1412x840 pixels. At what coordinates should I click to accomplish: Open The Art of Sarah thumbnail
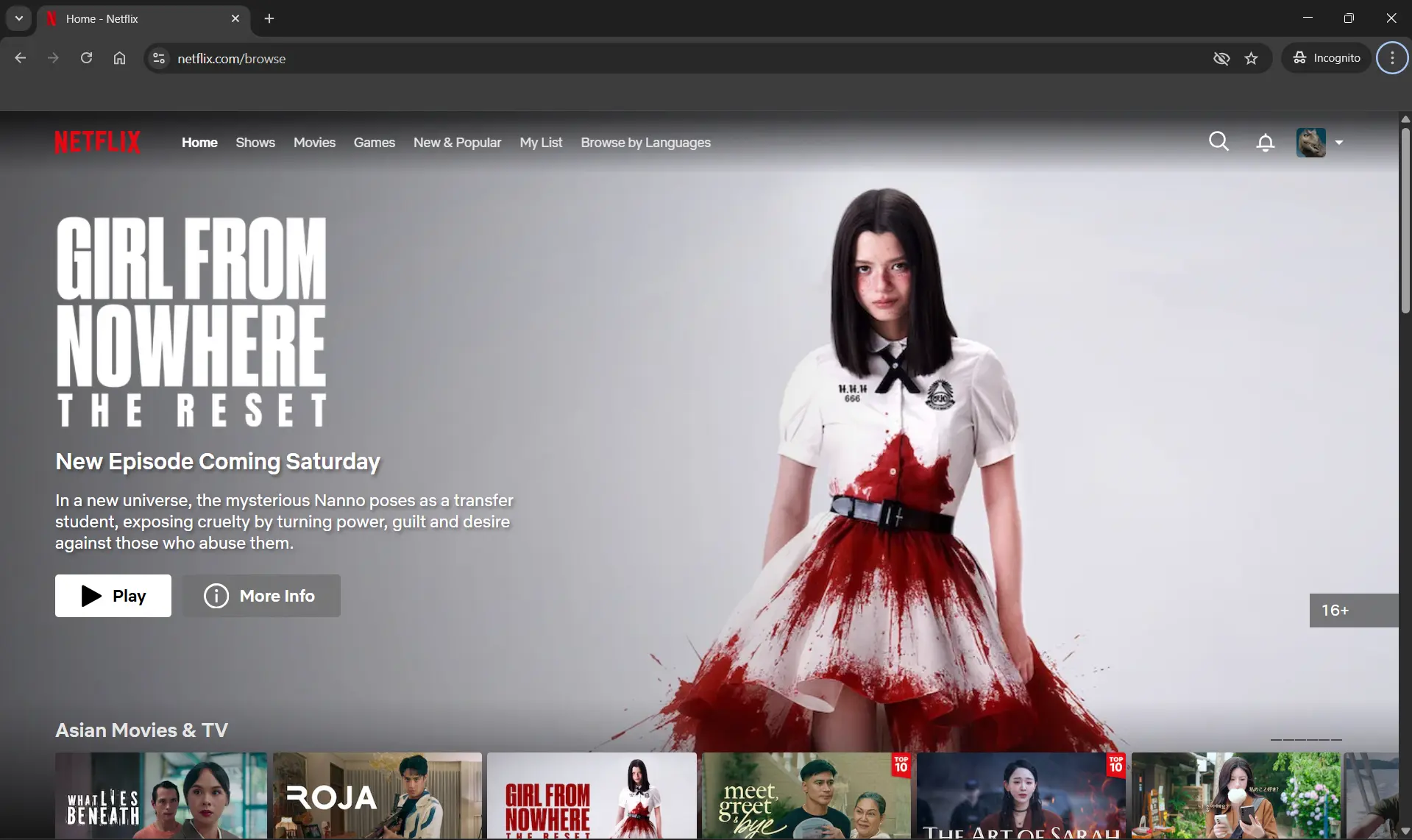[1021, 796]
